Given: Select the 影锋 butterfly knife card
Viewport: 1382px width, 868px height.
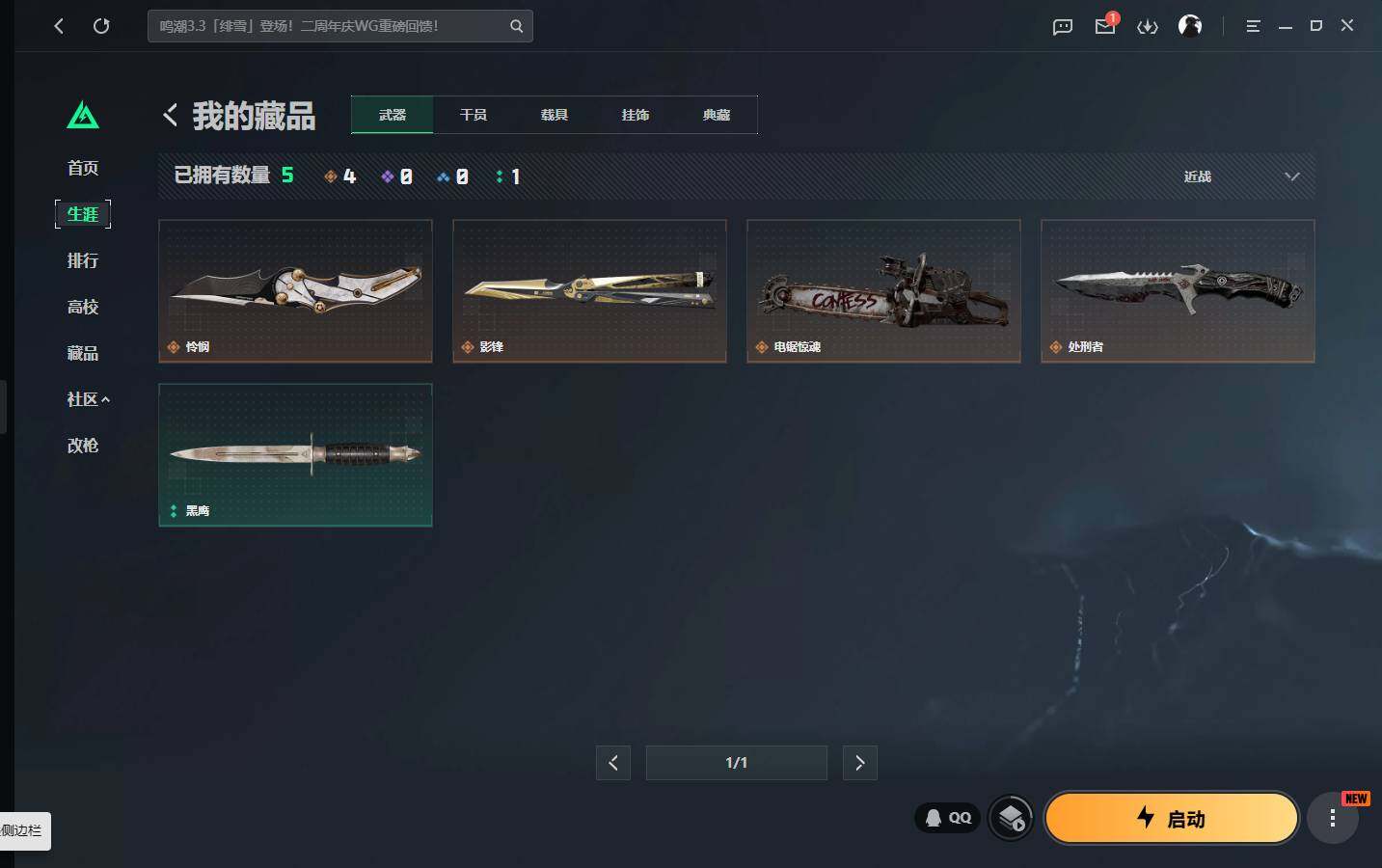Looking at the screenshot, I should click(x=589, y=291).
